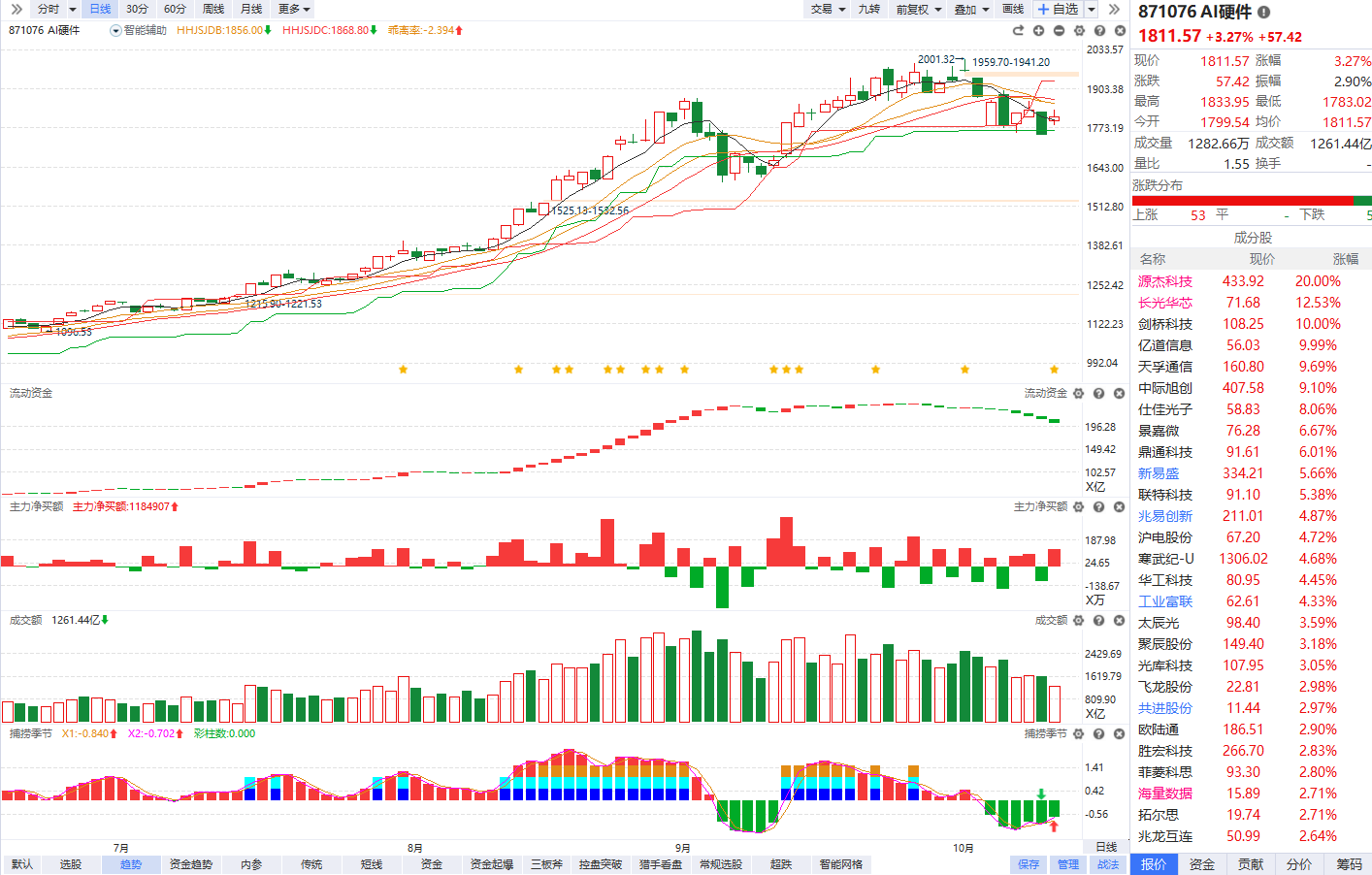This screenshot has width=1372, height=875.
Task: Open main chart settings gear icon
Action: [x=1079, y=31]
